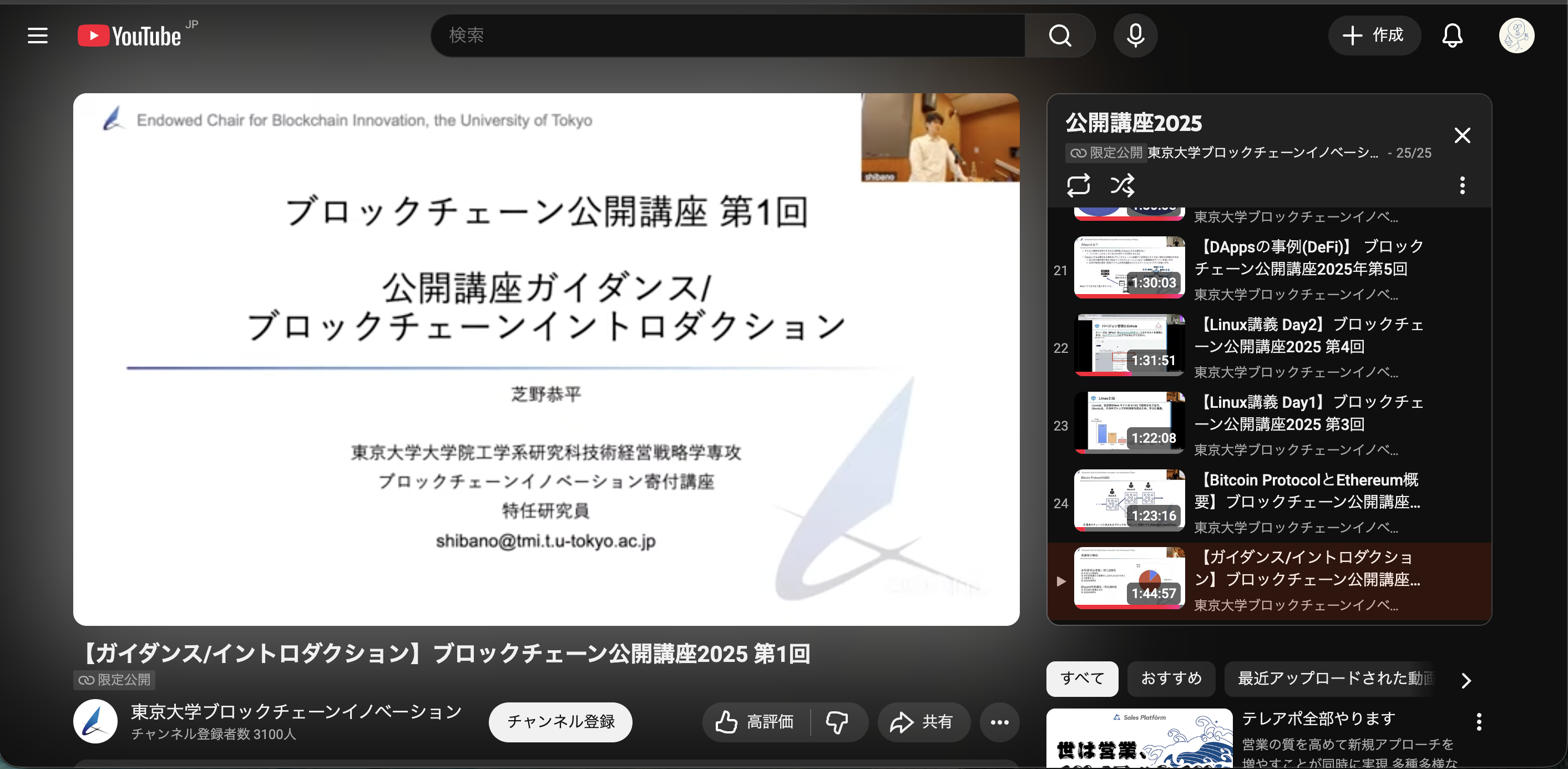Screen dimensions: 1568x769
Task: Select the おすすめ filter chip
Action: [1171, 679]
